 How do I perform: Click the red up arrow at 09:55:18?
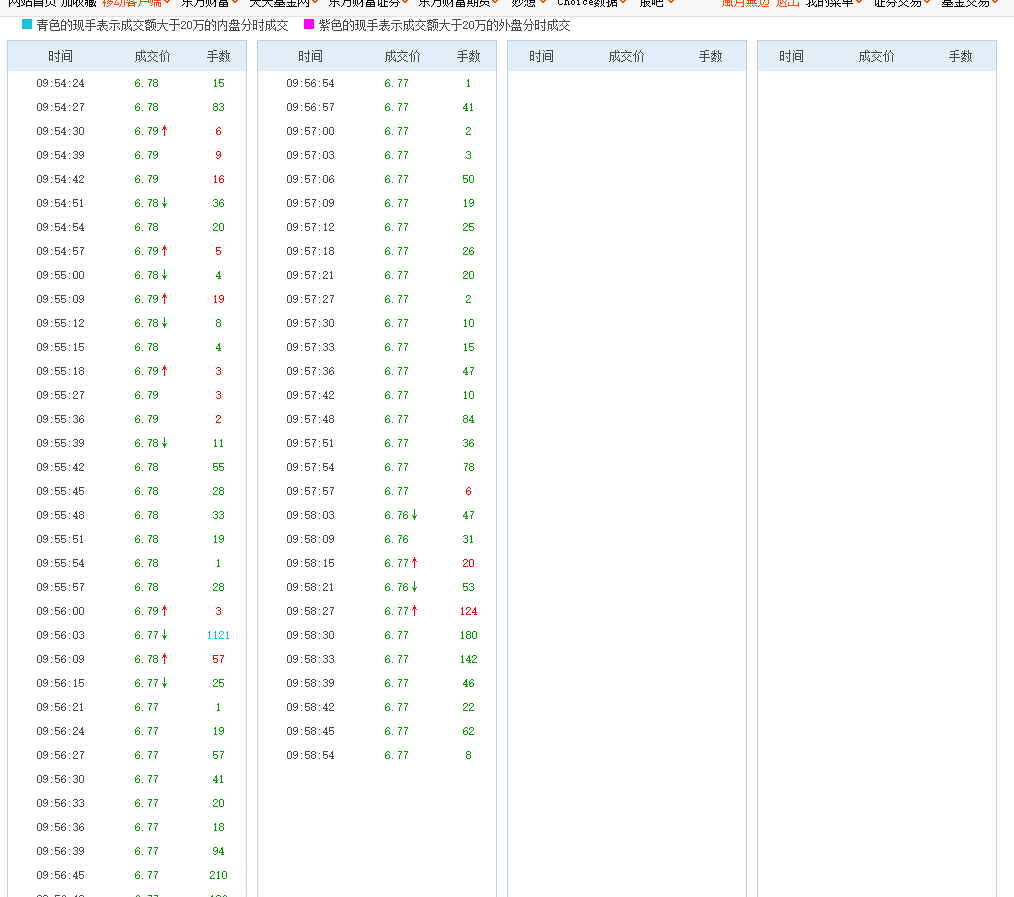164,371
